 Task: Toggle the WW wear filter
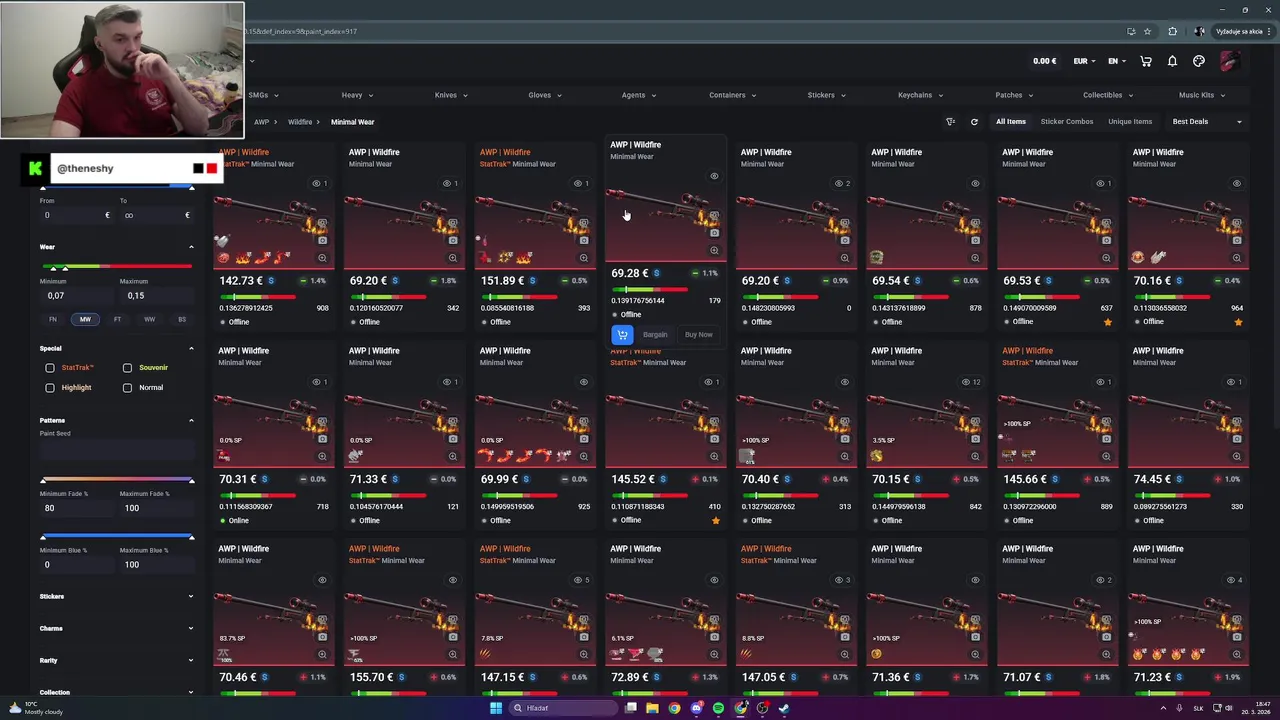(x=149, y=319)
